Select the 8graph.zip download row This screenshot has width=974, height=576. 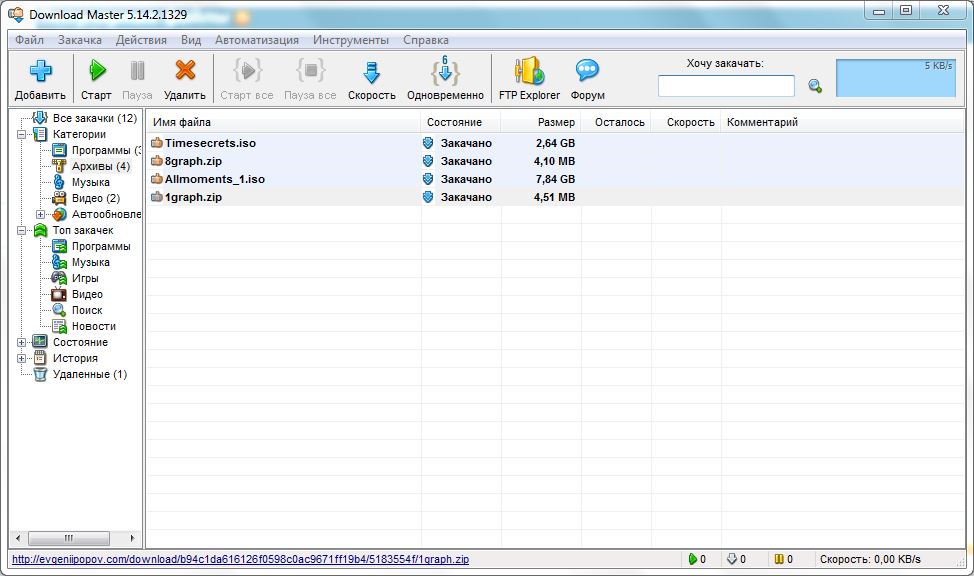[555, 161]
